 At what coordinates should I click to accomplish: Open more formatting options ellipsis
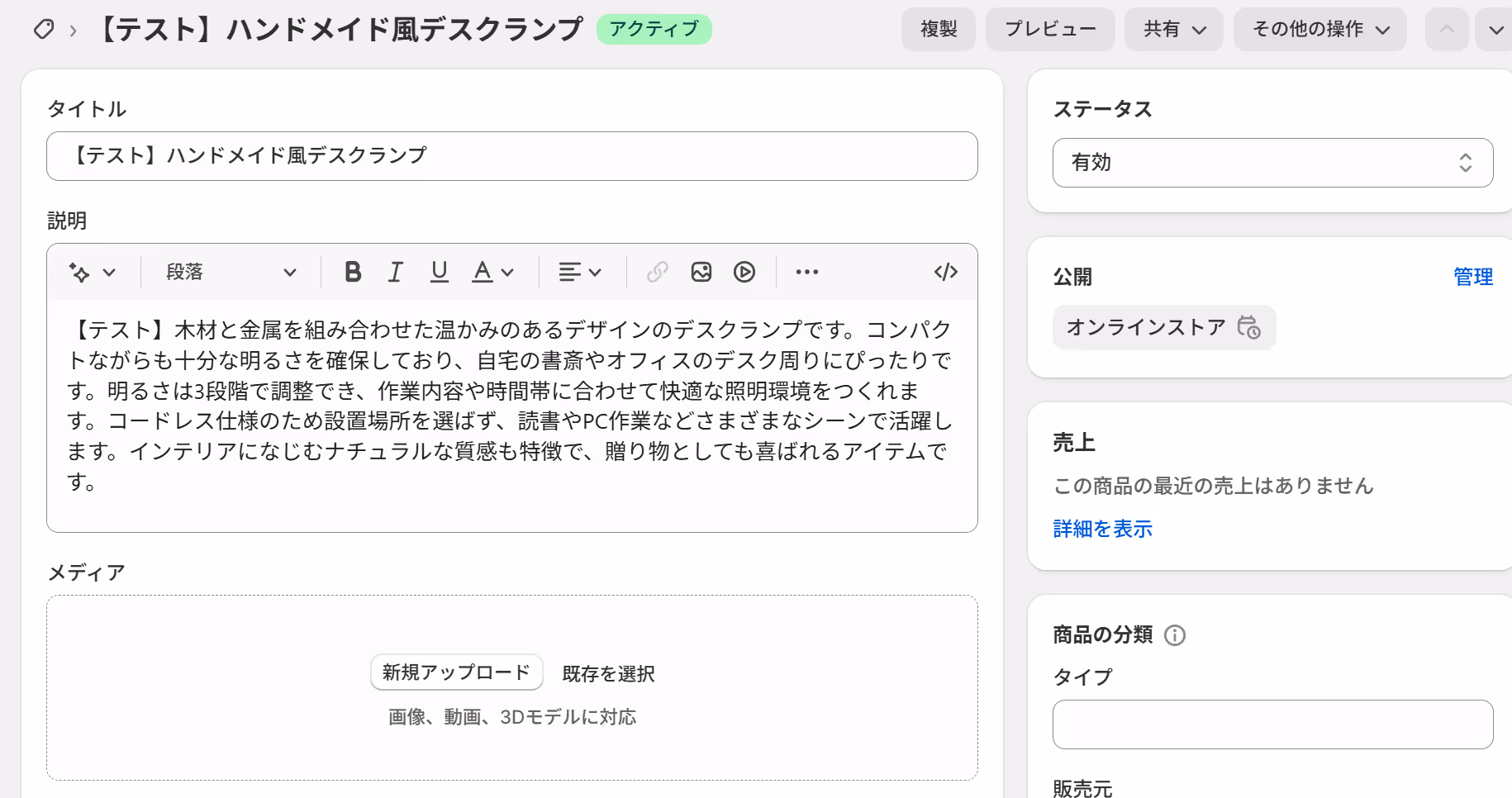(x=807, y=272)
